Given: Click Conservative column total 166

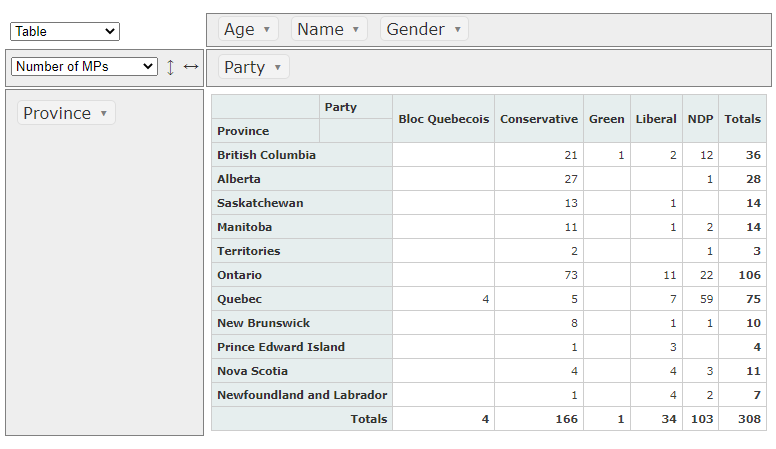Looking at the screenshot, I should point(539,419).
